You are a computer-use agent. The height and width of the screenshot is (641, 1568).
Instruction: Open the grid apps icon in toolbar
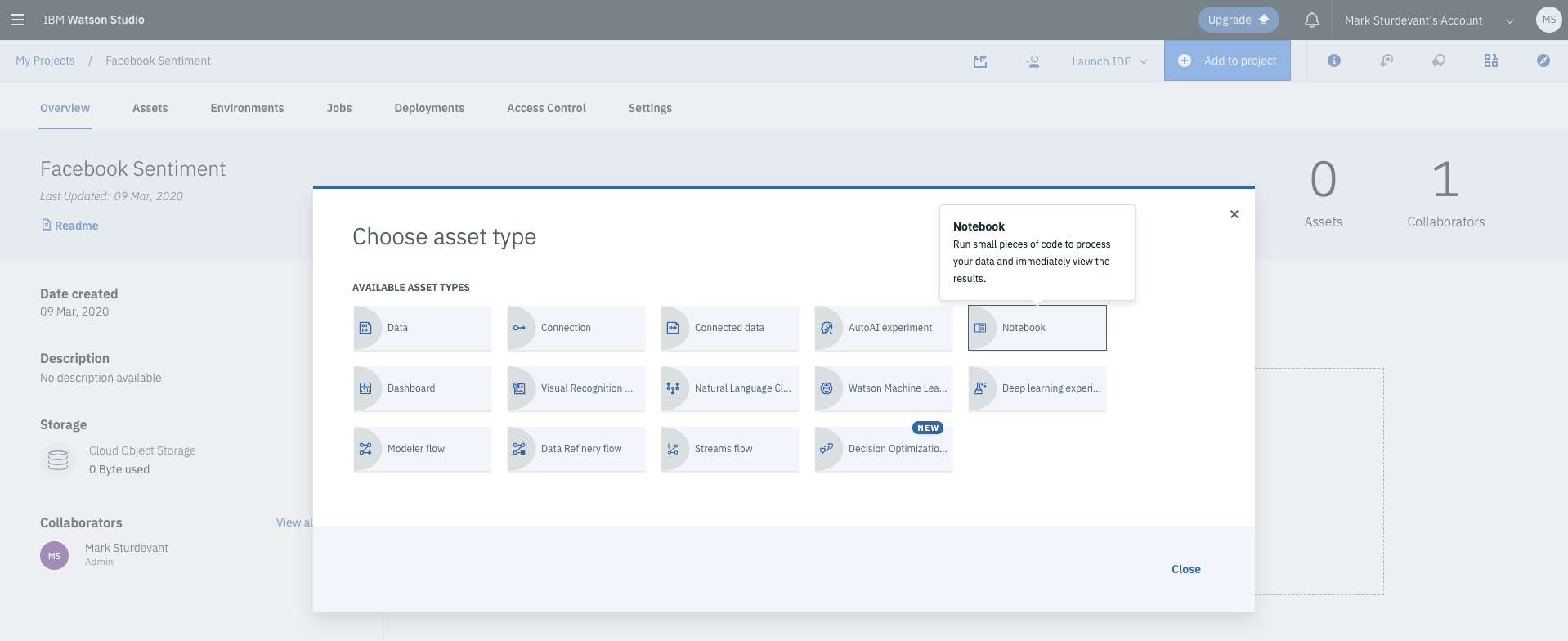pos(1491,61)
